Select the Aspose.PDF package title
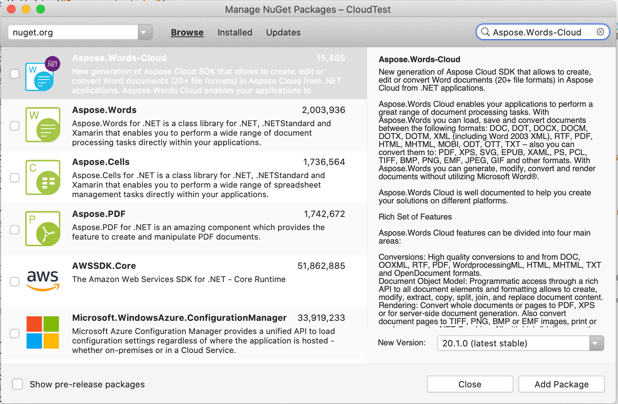Image resolution: width=618 pixels, height=404 pixels. click(x=99, y=214)
